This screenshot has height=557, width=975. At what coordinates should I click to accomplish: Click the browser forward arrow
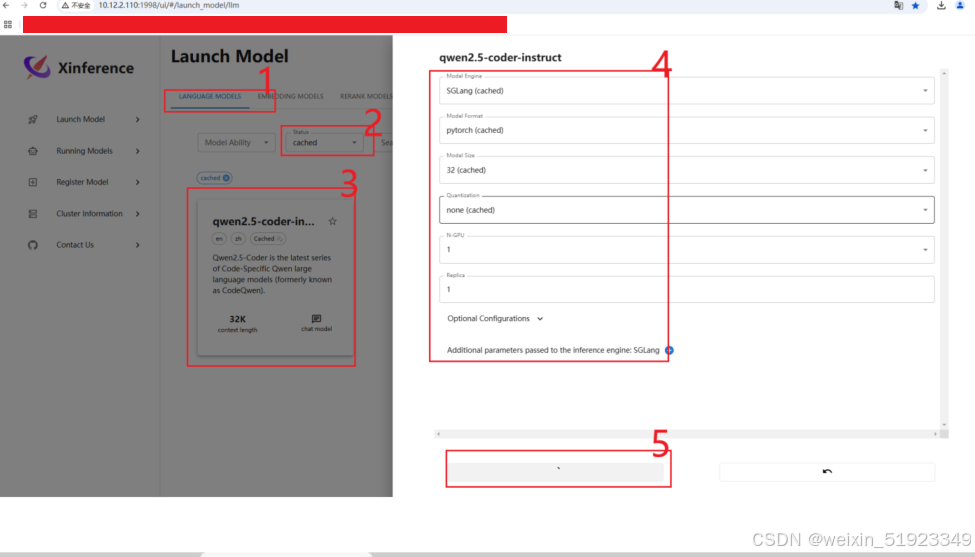click(x=24, y=5)
